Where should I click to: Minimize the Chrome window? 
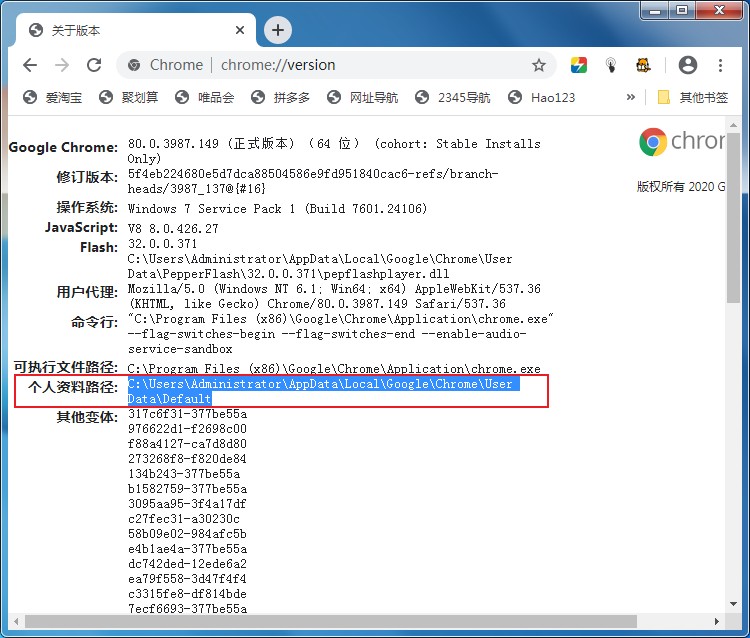click(x=655, y=11)
